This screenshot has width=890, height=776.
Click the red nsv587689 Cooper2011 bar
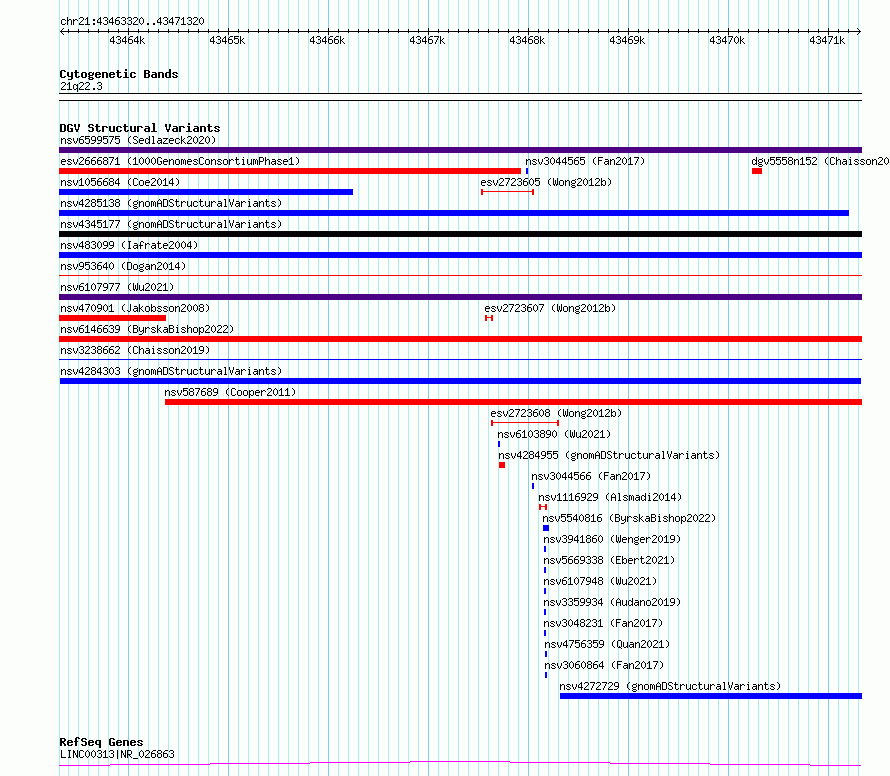(514, 402)
